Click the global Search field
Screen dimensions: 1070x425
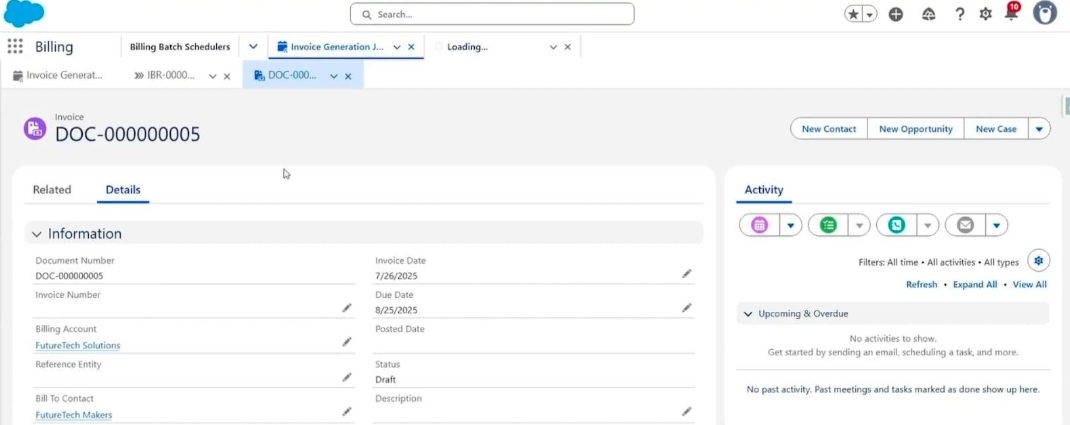pyautogui.click(x=492, y=14)
